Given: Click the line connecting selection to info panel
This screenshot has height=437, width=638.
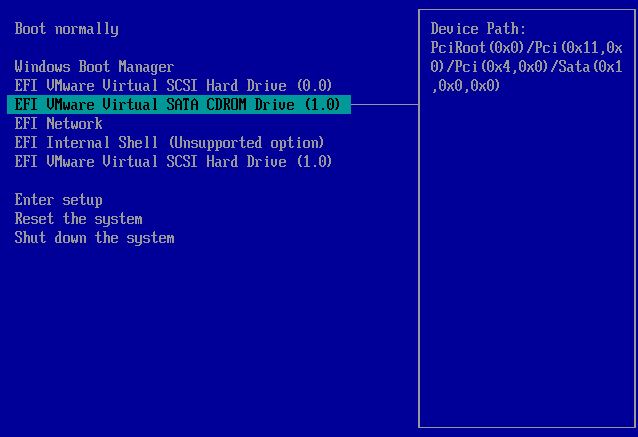Looking at the screenshot, I should (x=384, y=104).
